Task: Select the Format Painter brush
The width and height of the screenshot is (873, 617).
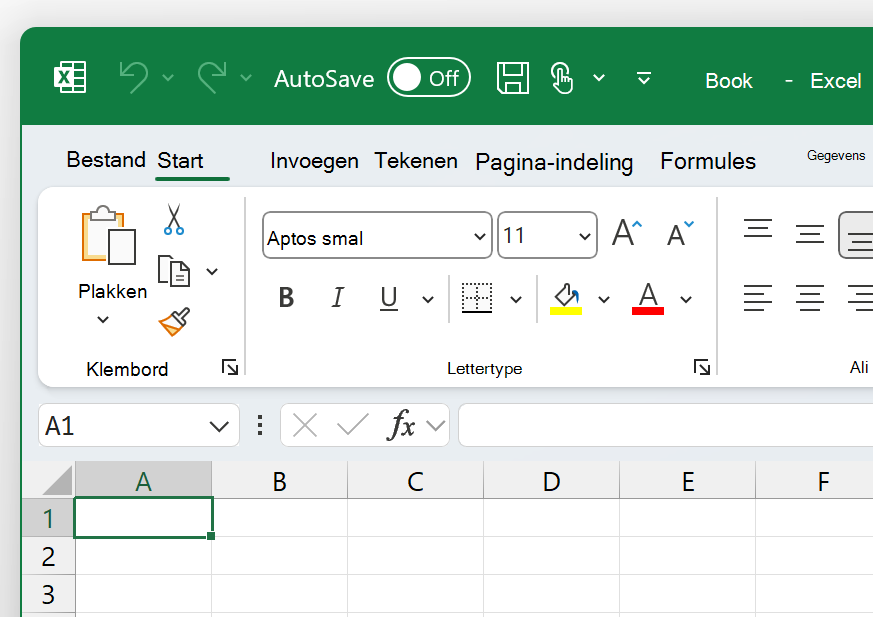Action: point(174,322)
